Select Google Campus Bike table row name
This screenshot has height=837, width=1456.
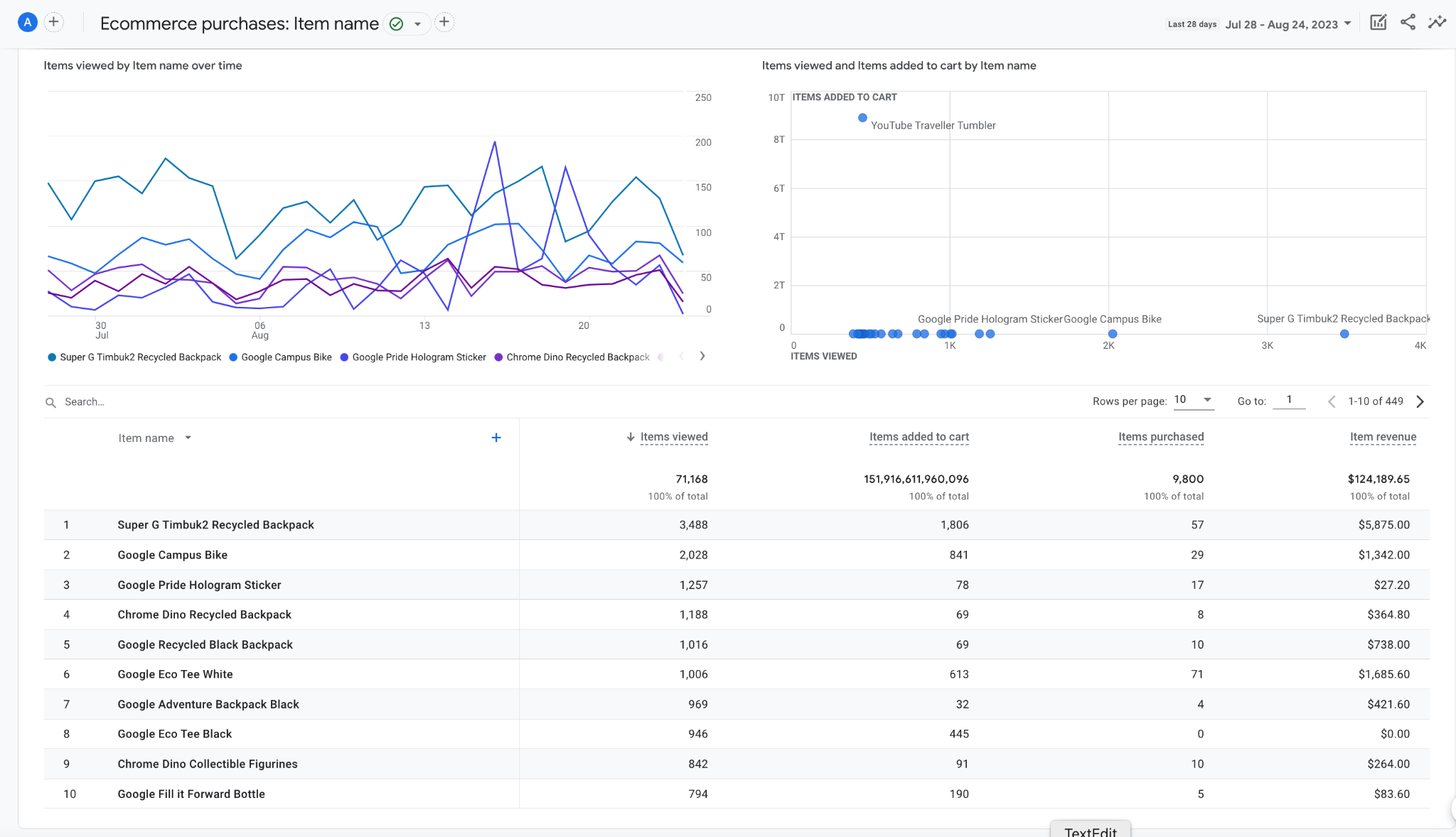pos(173,555)
